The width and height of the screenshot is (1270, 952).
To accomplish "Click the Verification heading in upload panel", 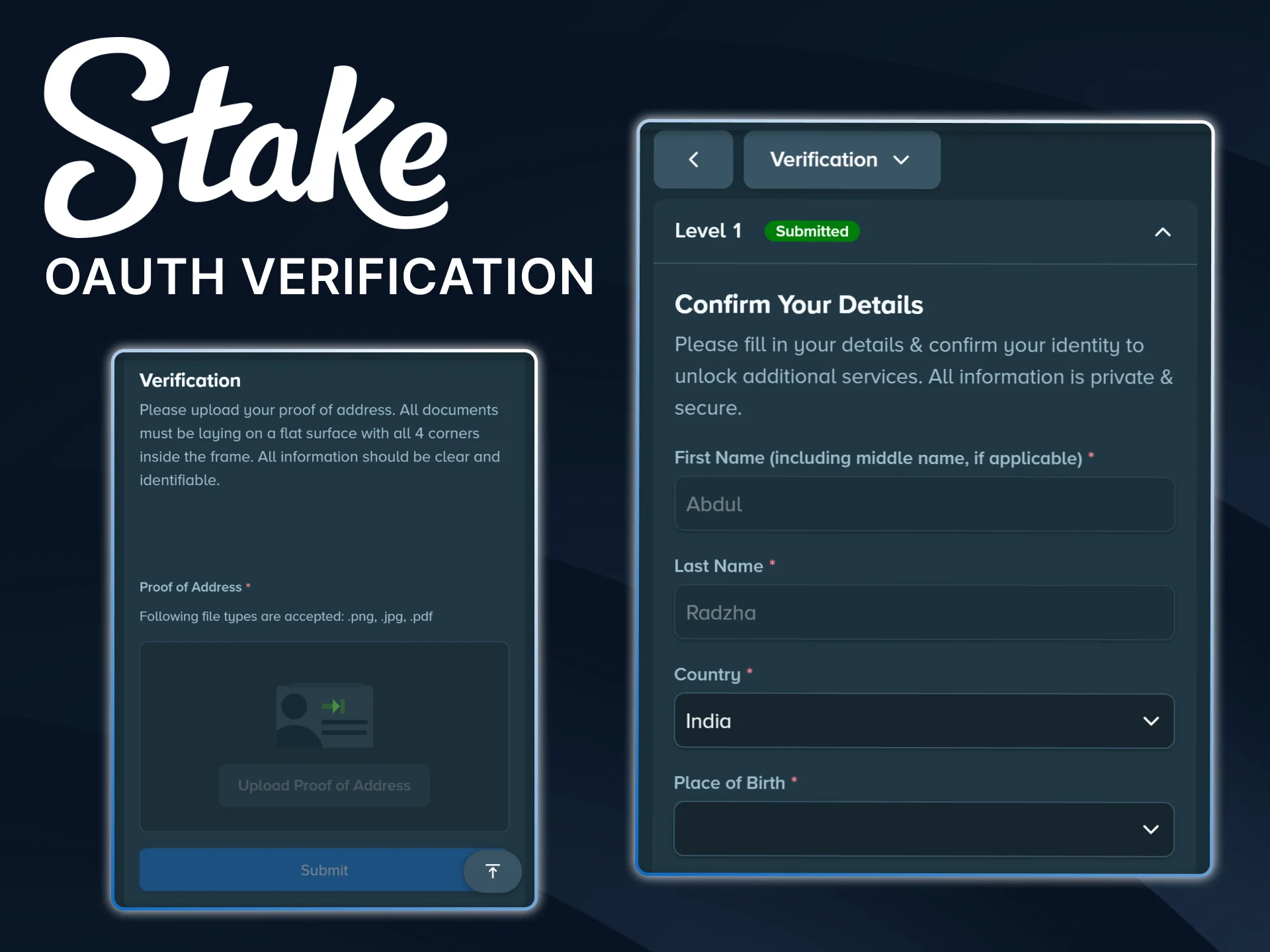I will [x=190, y=380].
